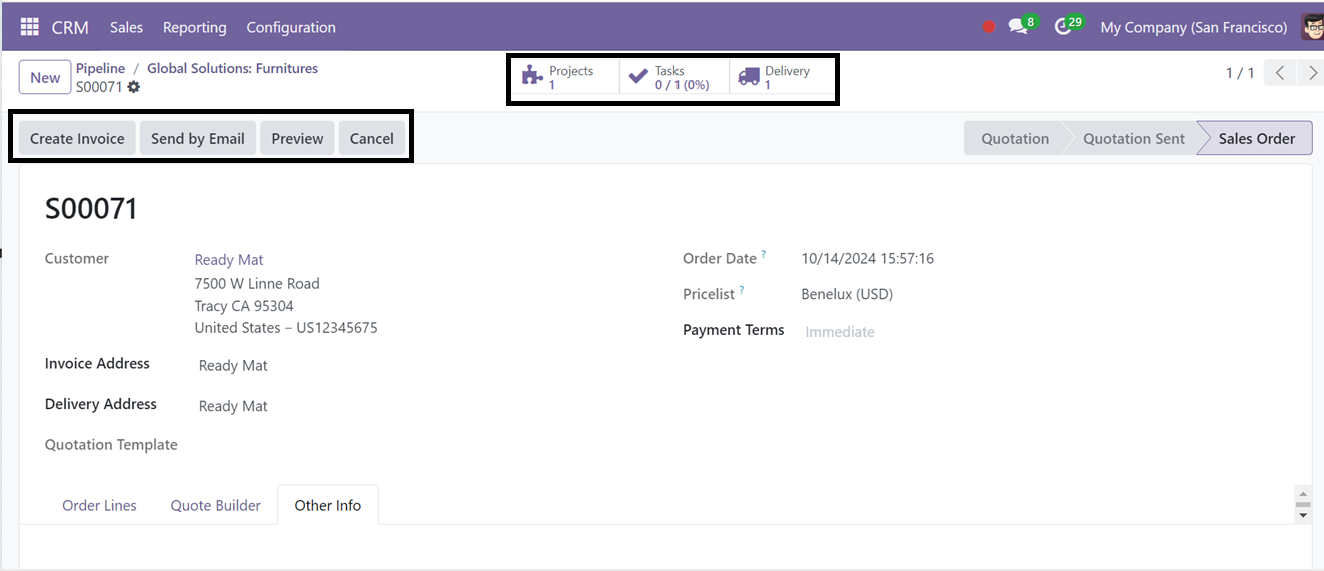This screenshot has height=571, width=1324.
Task: Click the Pricelist help question mark
Action: pyautogui.click(x=742, y=290)
